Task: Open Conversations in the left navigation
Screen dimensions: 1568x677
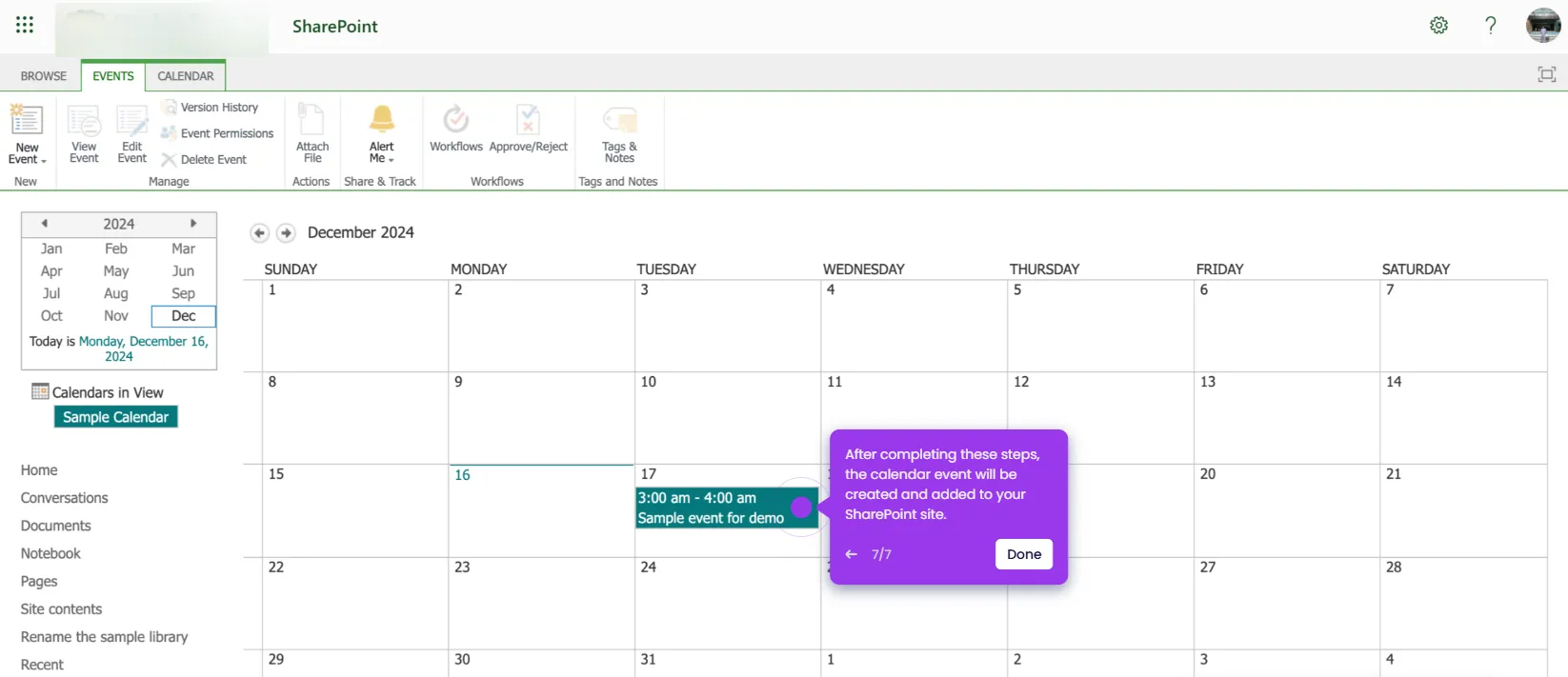Action: (65, 498)
